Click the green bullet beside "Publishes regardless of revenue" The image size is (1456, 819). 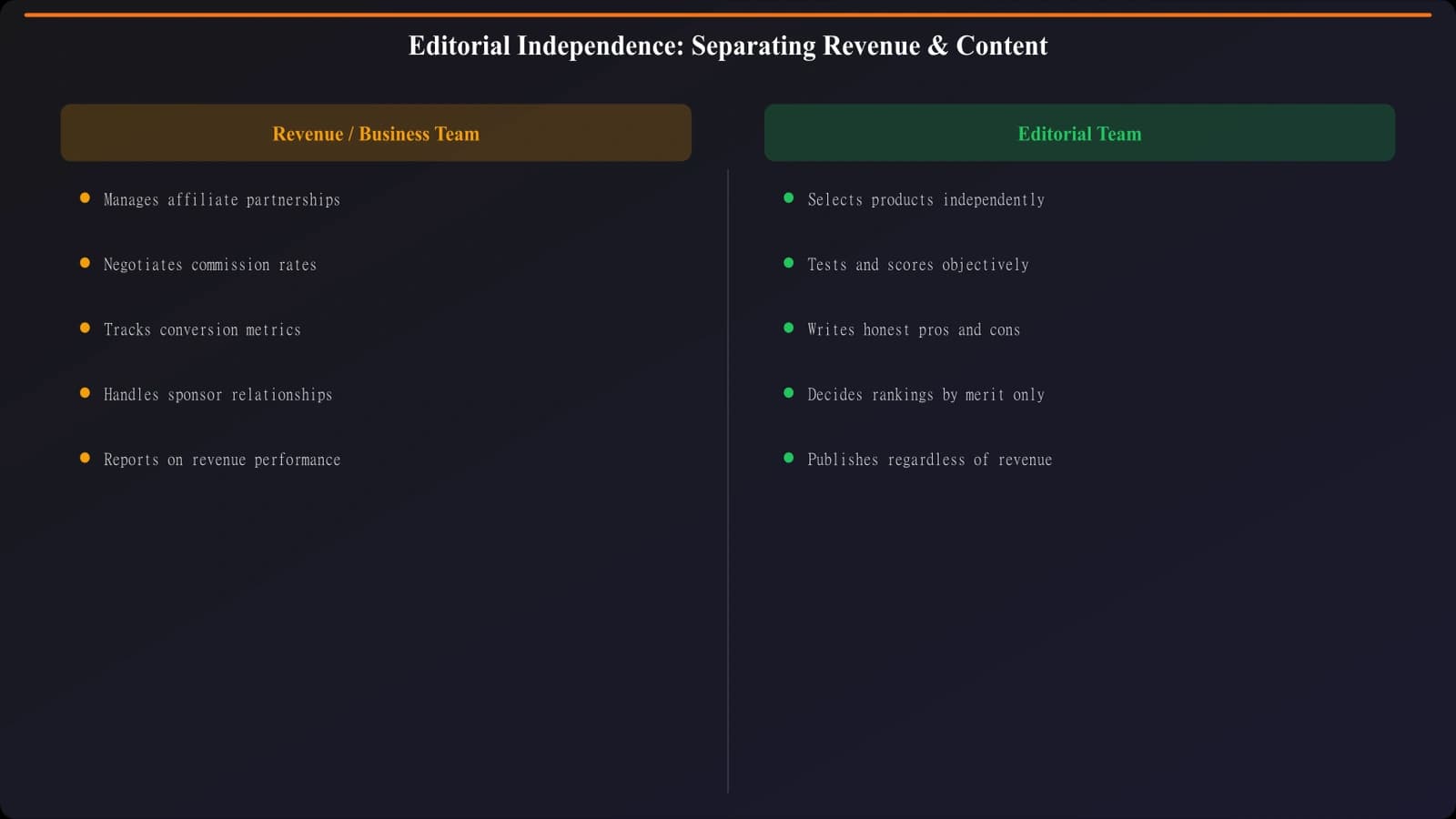pos(789,457)
